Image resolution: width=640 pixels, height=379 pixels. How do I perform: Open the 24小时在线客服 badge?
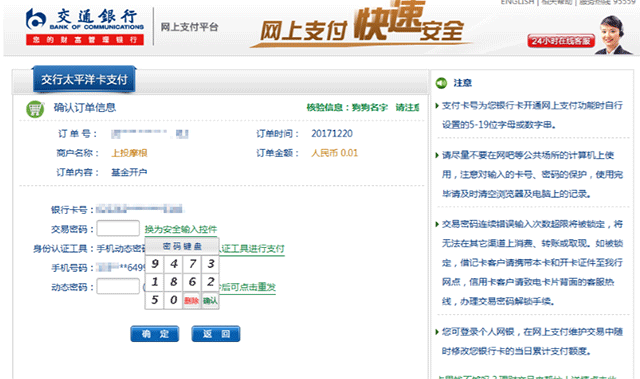[561, 41]
